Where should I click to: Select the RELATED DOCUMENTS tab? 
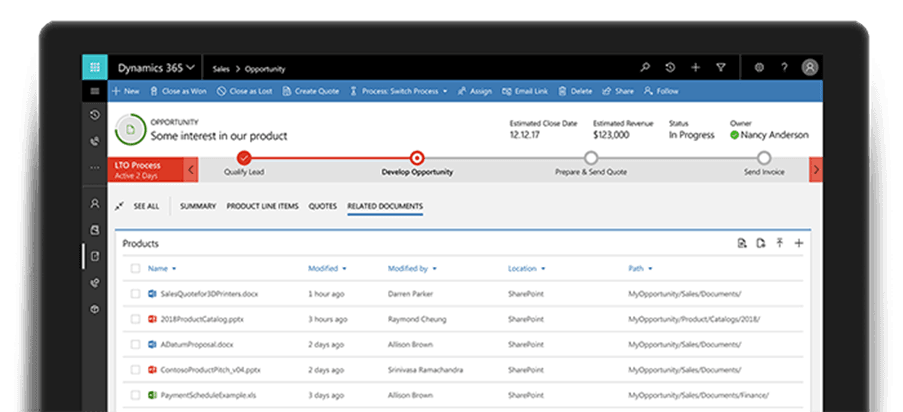coord(385,206)
